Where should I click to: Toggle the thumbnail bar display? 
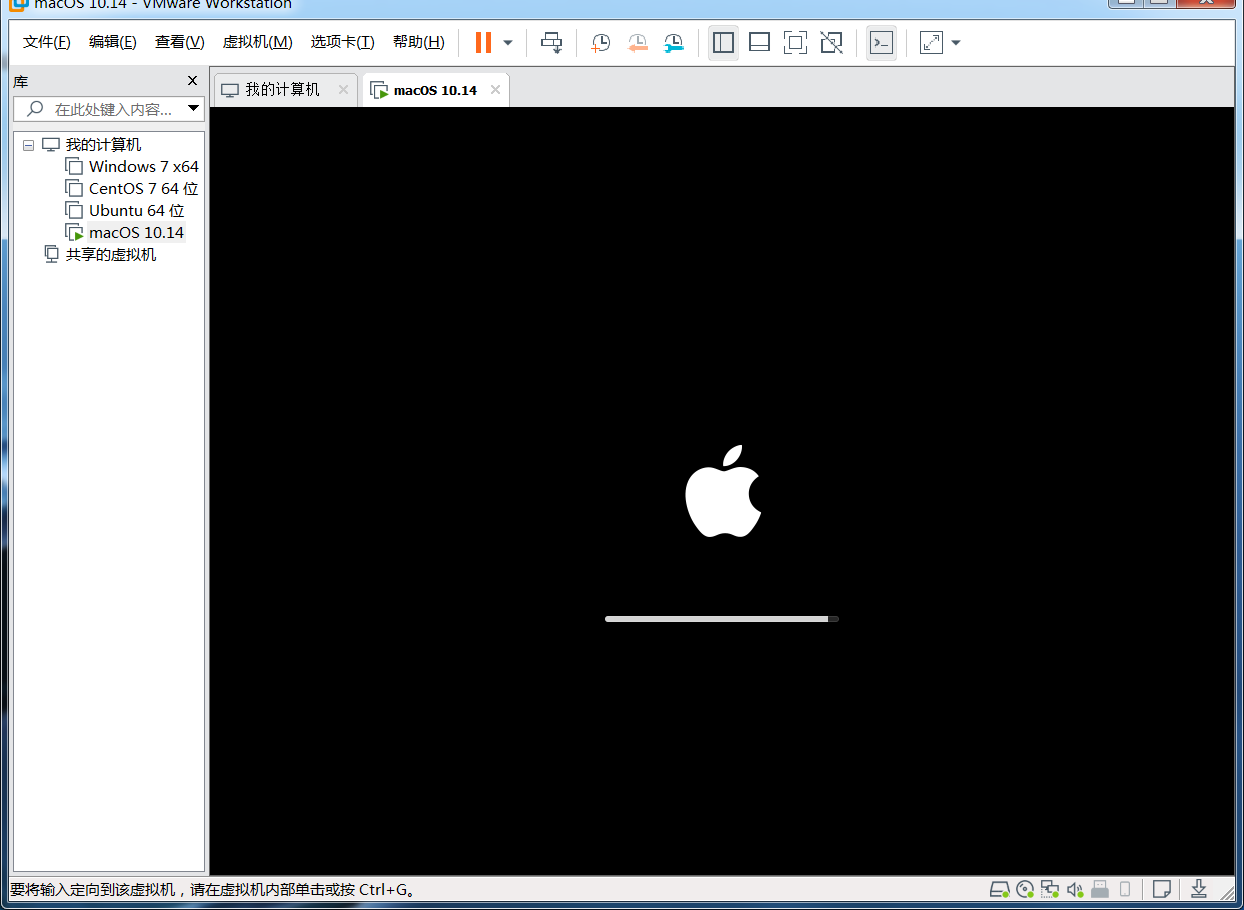pos(759,42)
